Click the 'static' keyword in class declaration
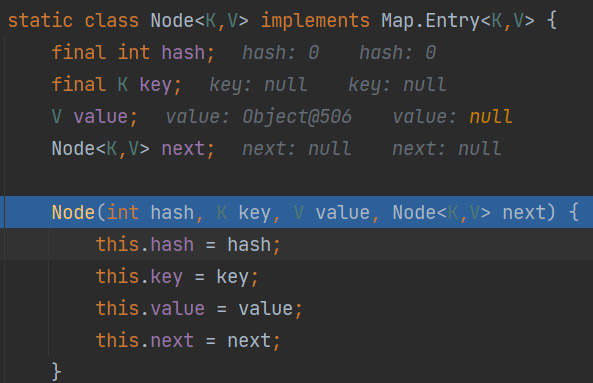This screenshot has width=593, height=383. (x=40, y=20)
